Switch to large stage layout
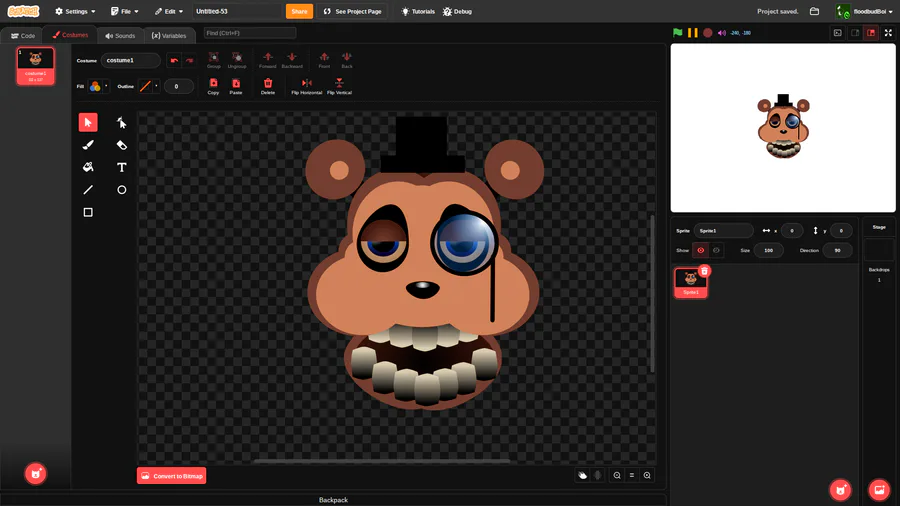Viewport: 900px width, 506px height. click(x=871, y=33)
